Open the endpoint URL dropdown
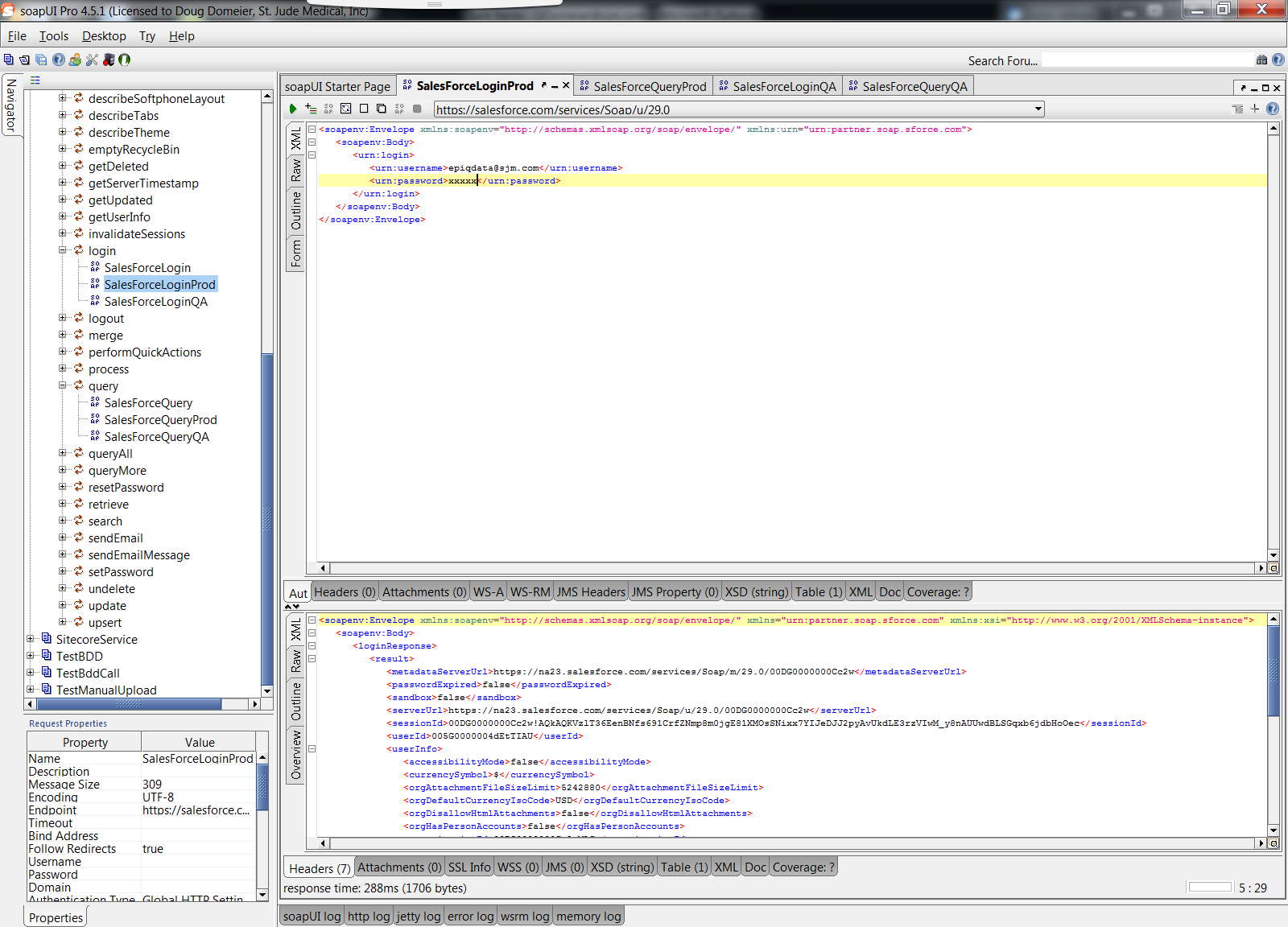This screenshot has width=1288, height=927. [1038, 109]
